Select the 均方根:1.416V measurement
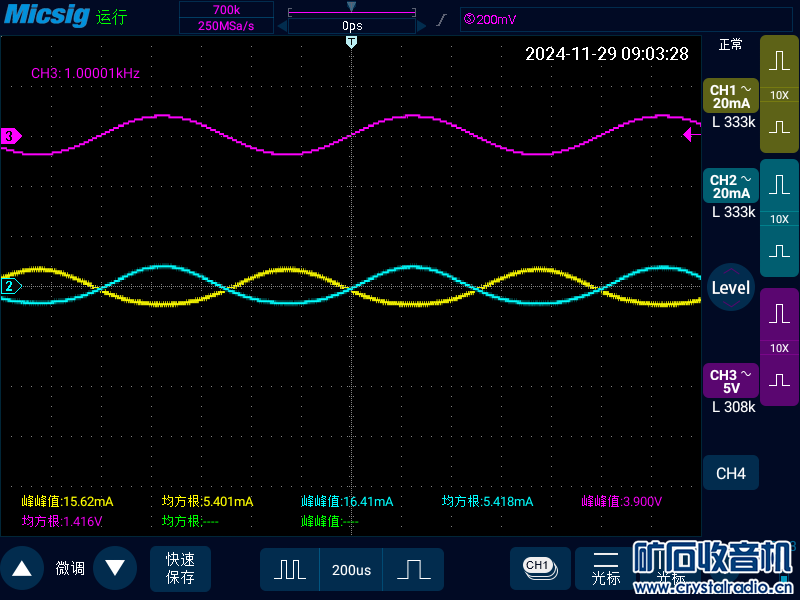 [62, 521]
